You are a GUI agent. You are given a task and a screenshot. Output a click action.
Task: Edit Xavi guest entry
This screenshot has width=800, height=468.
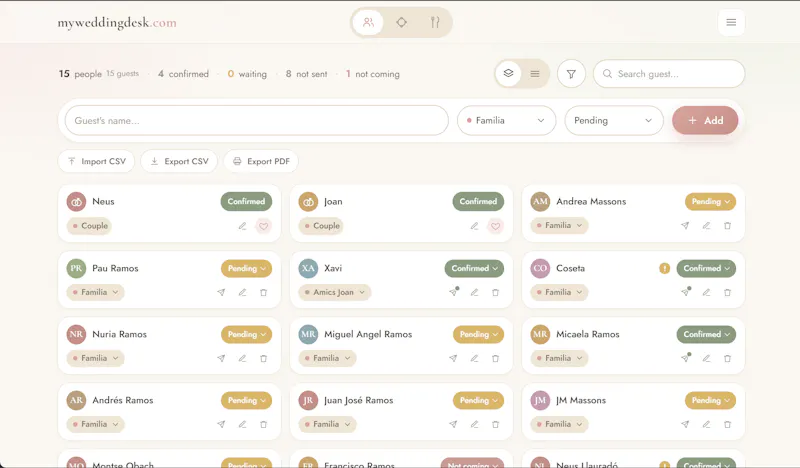[x=474, y=292]
